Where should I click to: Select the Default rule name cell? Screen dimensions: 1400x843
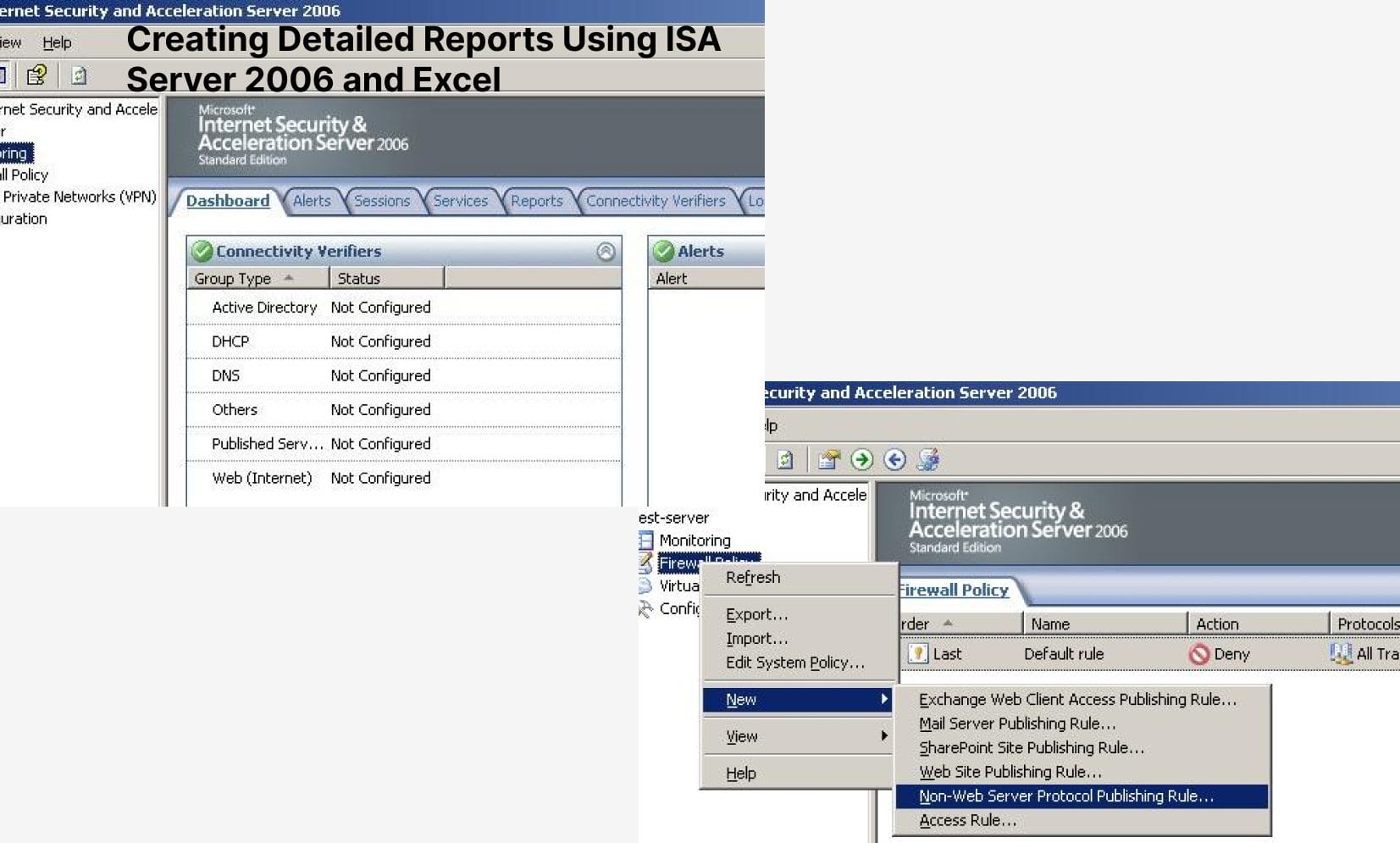point(1064,654)
